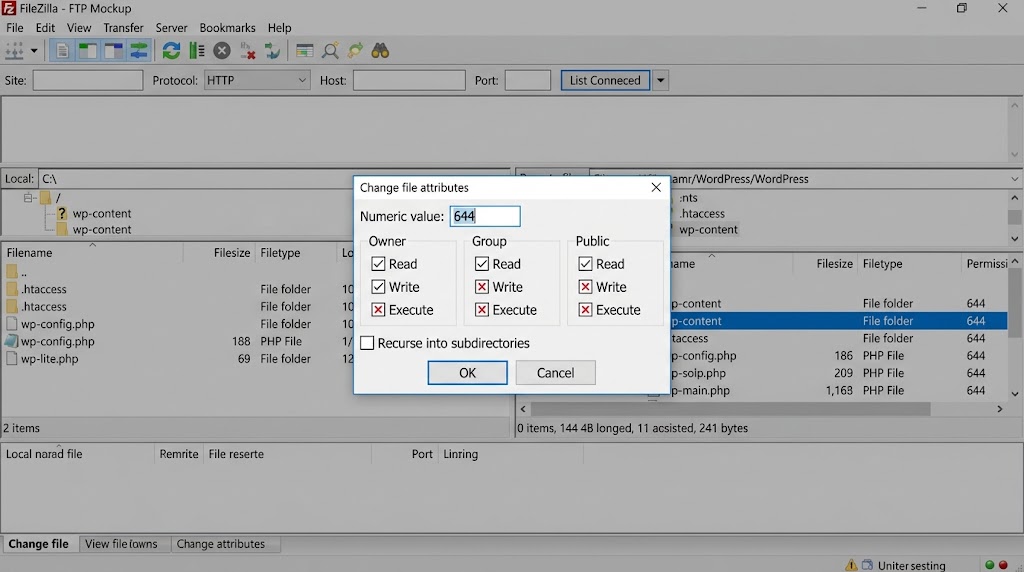Open the View menu
This screenshot has height=572, width=1024.
point(79,28)
